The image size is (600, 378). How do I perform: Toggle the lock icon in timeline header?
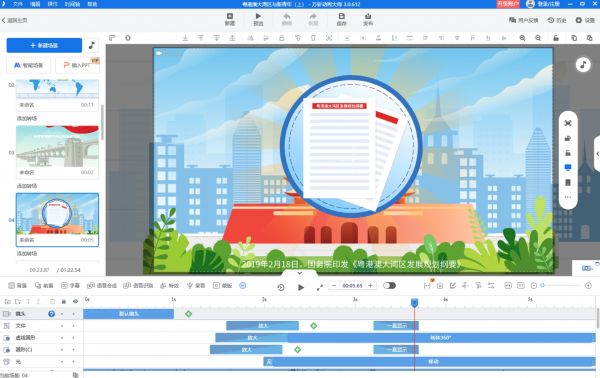(64, 301)
